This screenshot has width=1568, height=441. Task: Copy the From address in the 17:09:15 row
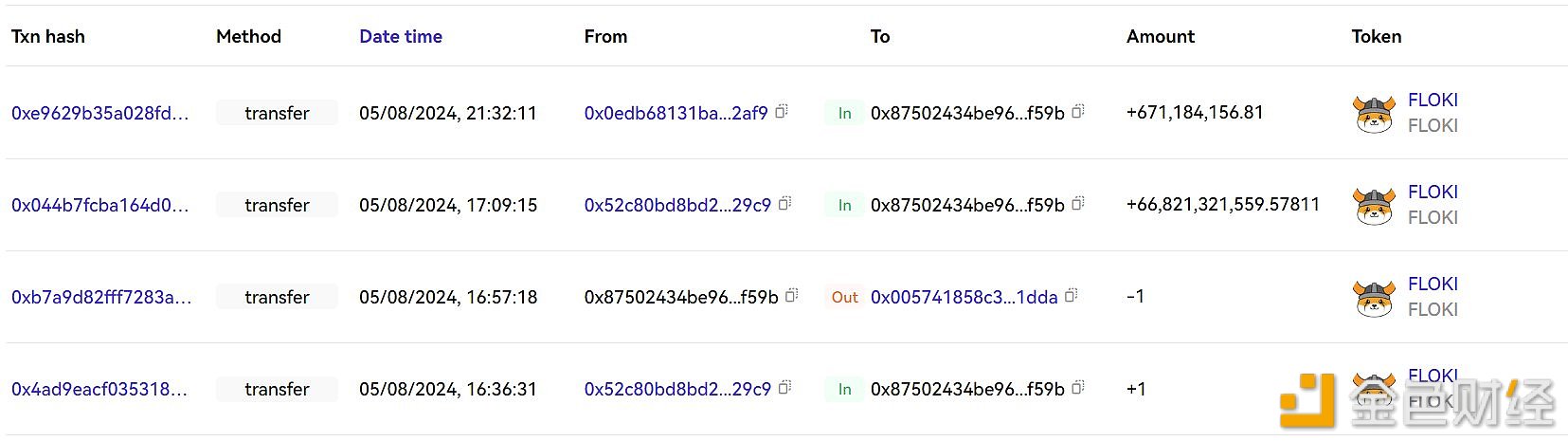(x=785, y=204)
